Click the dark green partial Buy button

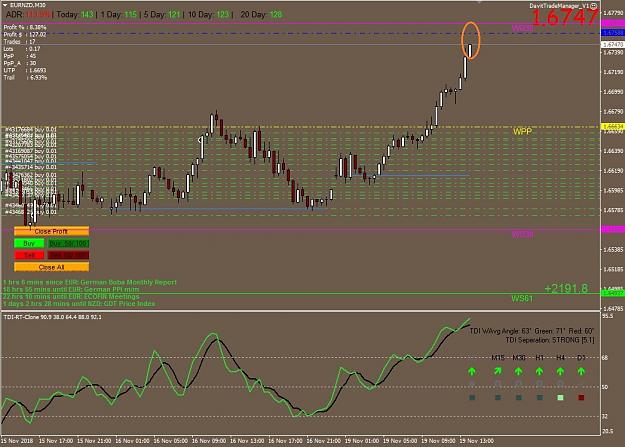[x=69, y=243]
